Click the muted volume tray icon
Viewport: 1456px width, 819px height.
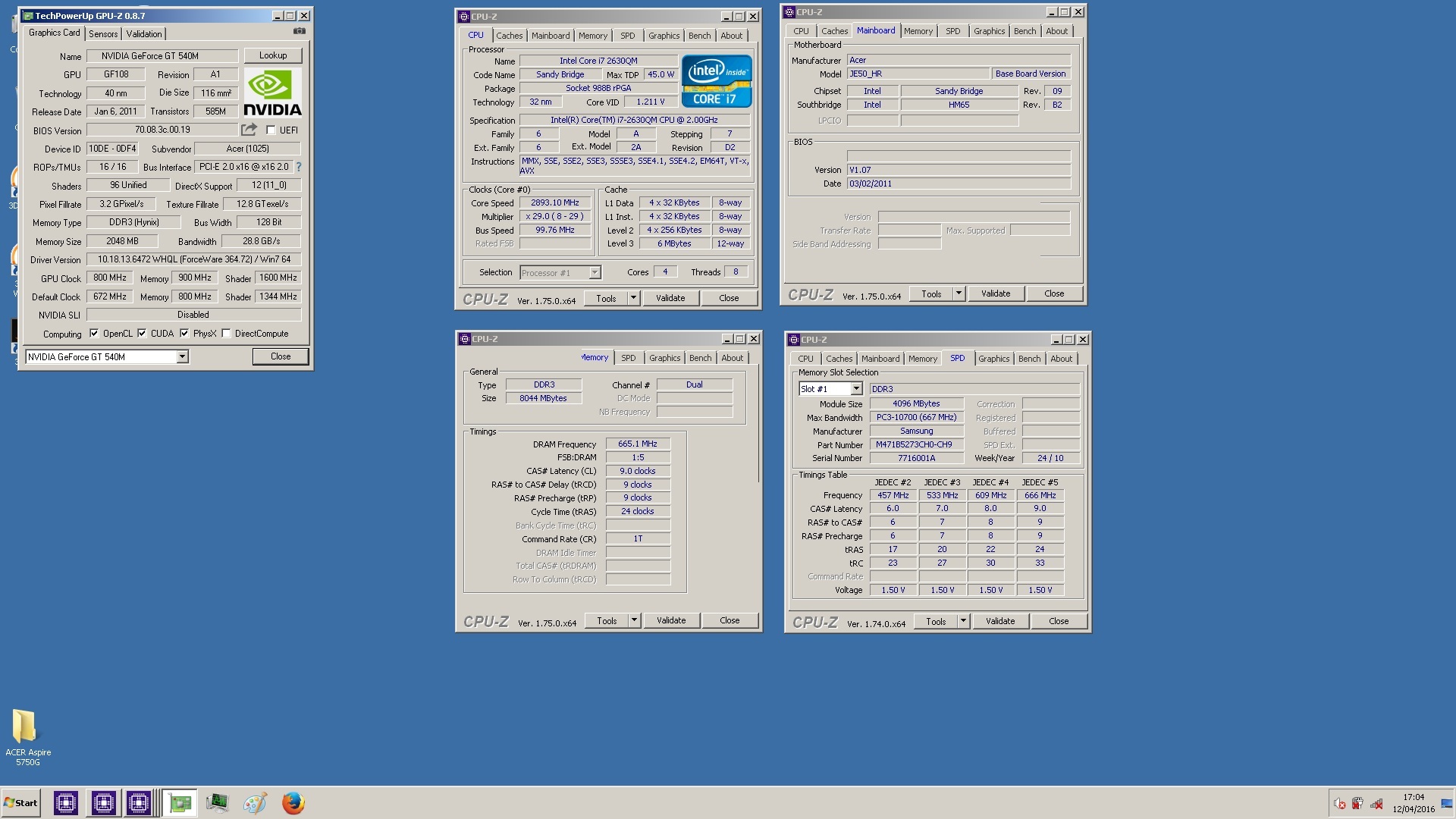pyautogui.click(x=1340, y=804)
